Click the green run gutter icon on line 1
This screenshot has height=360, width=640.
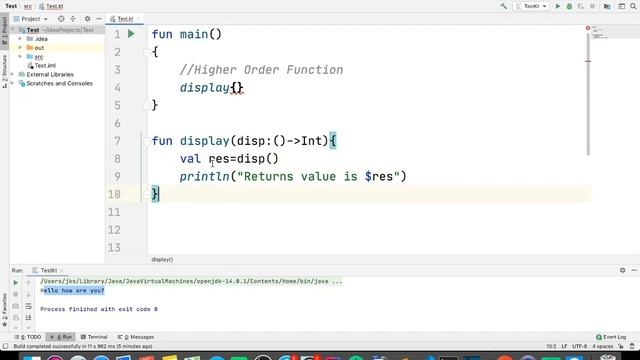(x=131, y=34)
